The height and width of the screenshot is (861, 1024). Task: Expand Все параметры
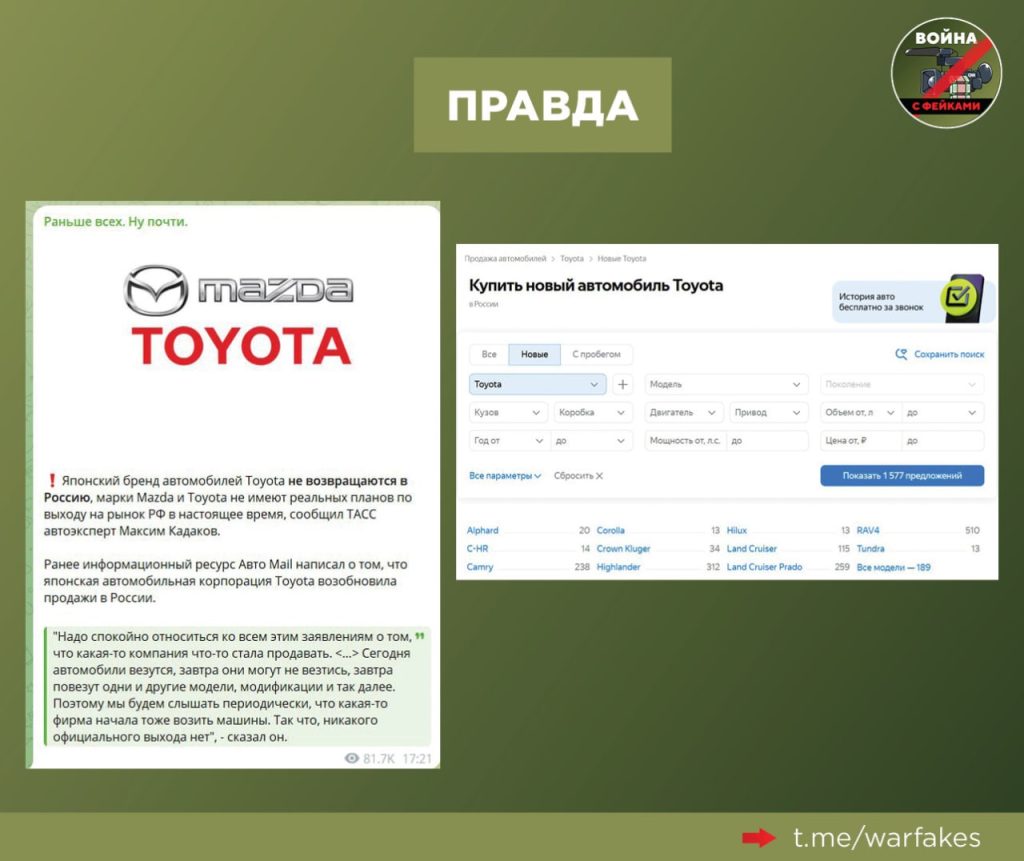pyautogui.click(x=505, y=476)
